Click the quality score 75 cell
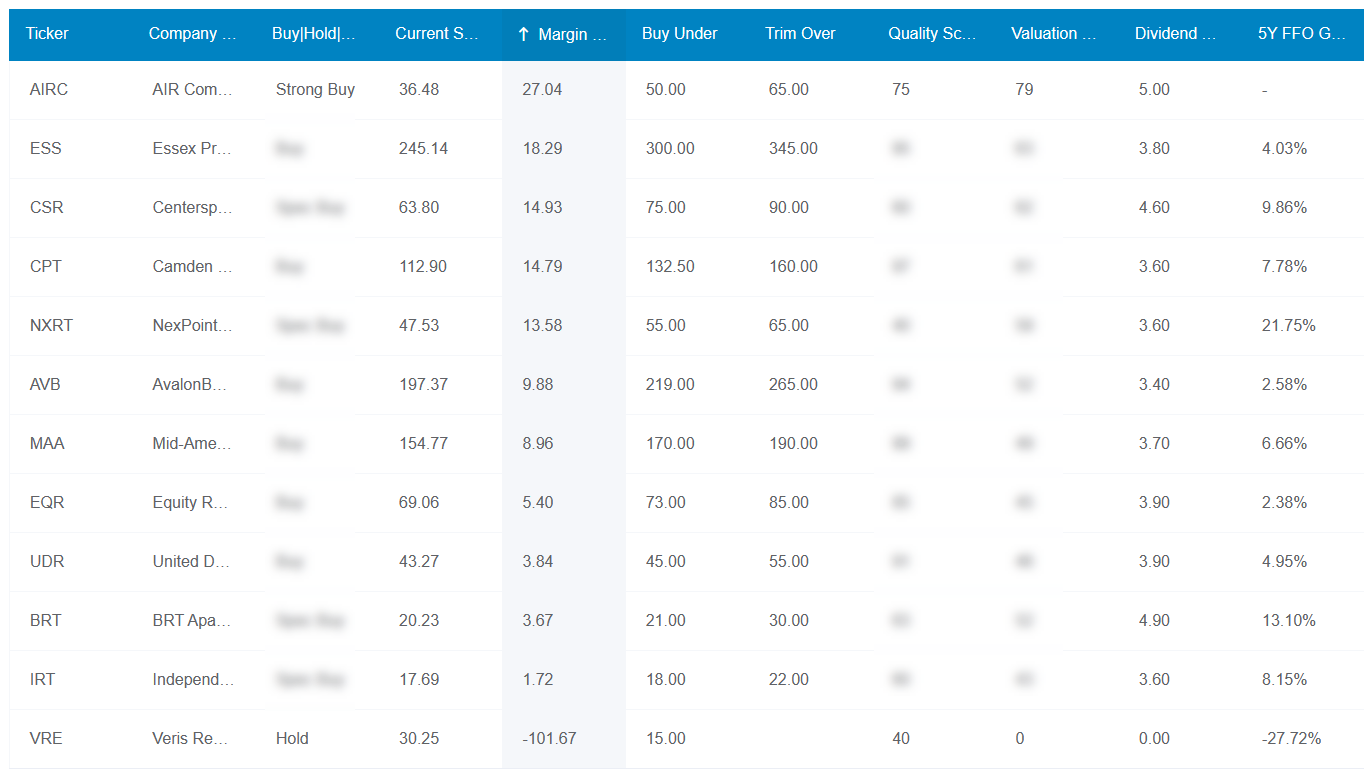 click(x=901, y=90)
